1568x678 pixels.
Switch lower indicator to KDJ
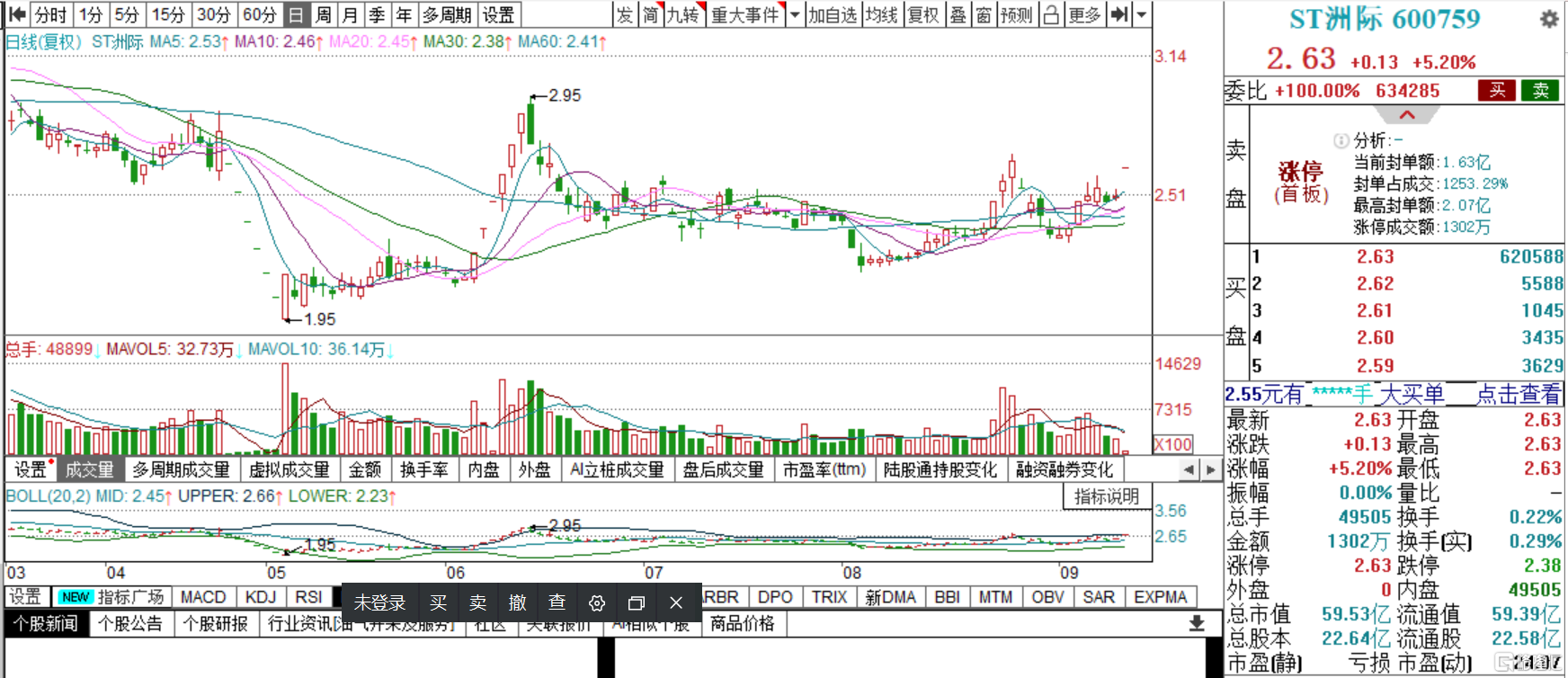coord(261,597)
